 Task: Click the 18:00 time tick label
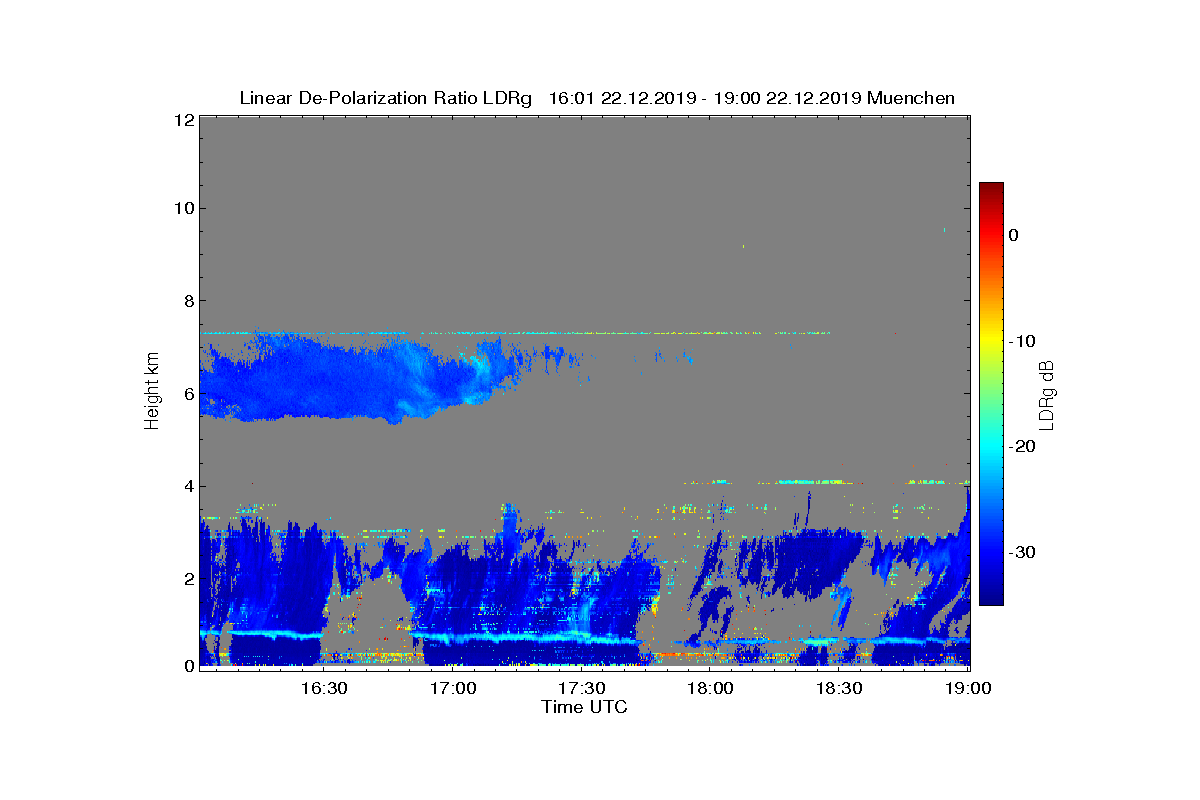711,688
